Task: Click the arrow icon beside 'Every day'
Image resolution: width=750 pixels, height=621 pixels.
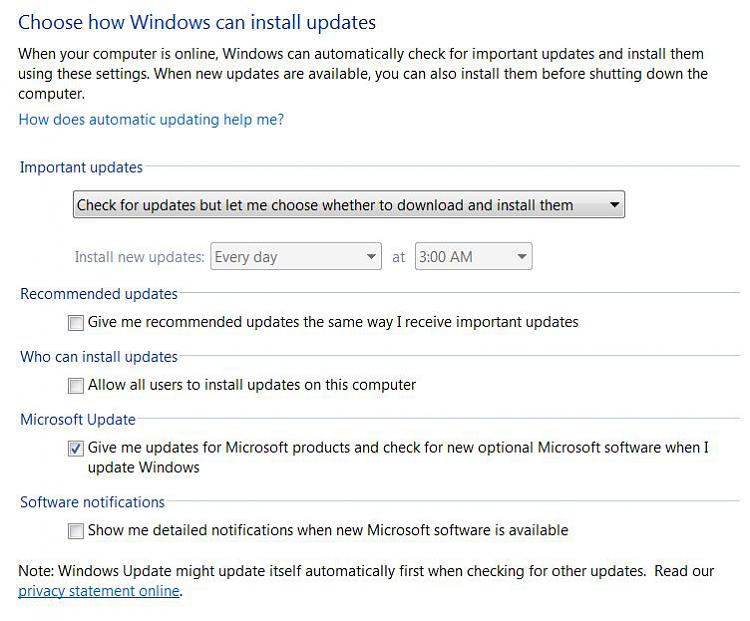Action: pyautogui.click(x=371, y=256)
